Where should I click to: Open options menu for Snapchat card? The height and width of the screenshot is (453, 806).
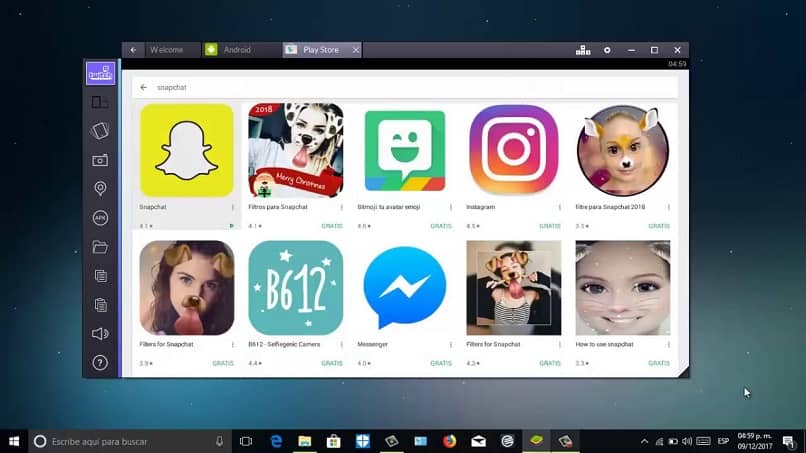[x=232, y=207]
